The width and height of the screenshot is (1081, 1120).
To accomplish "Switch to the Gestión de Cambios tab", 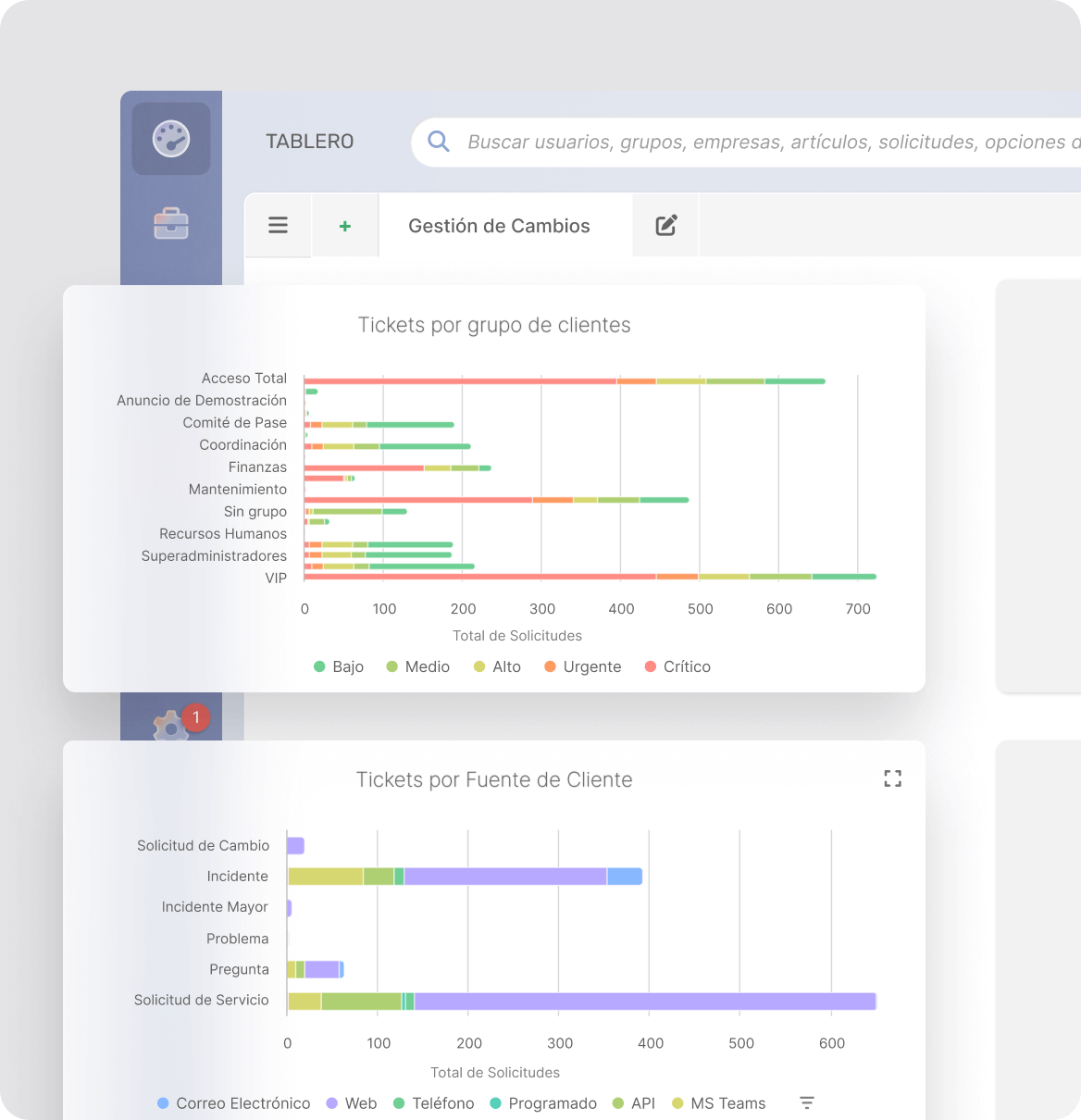I will pyautogui.click(x=499, y=225).
